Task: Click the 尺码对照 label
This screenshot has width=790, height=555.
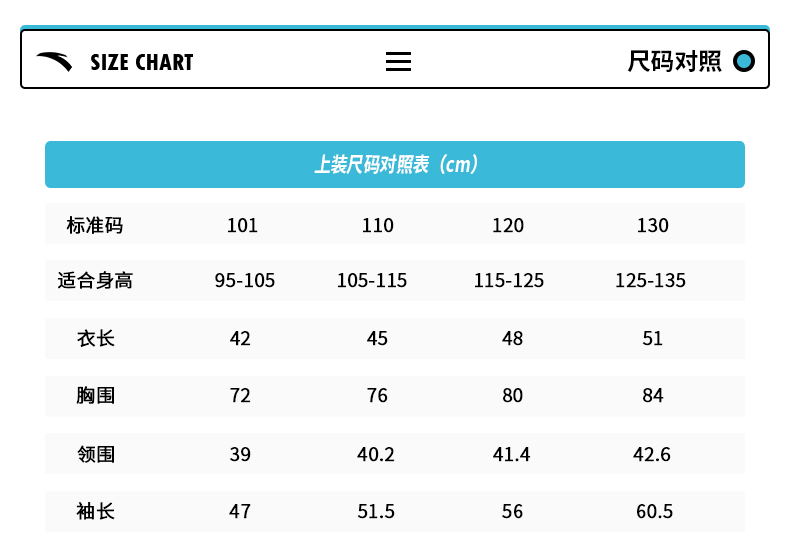Action: click(674, 62)
